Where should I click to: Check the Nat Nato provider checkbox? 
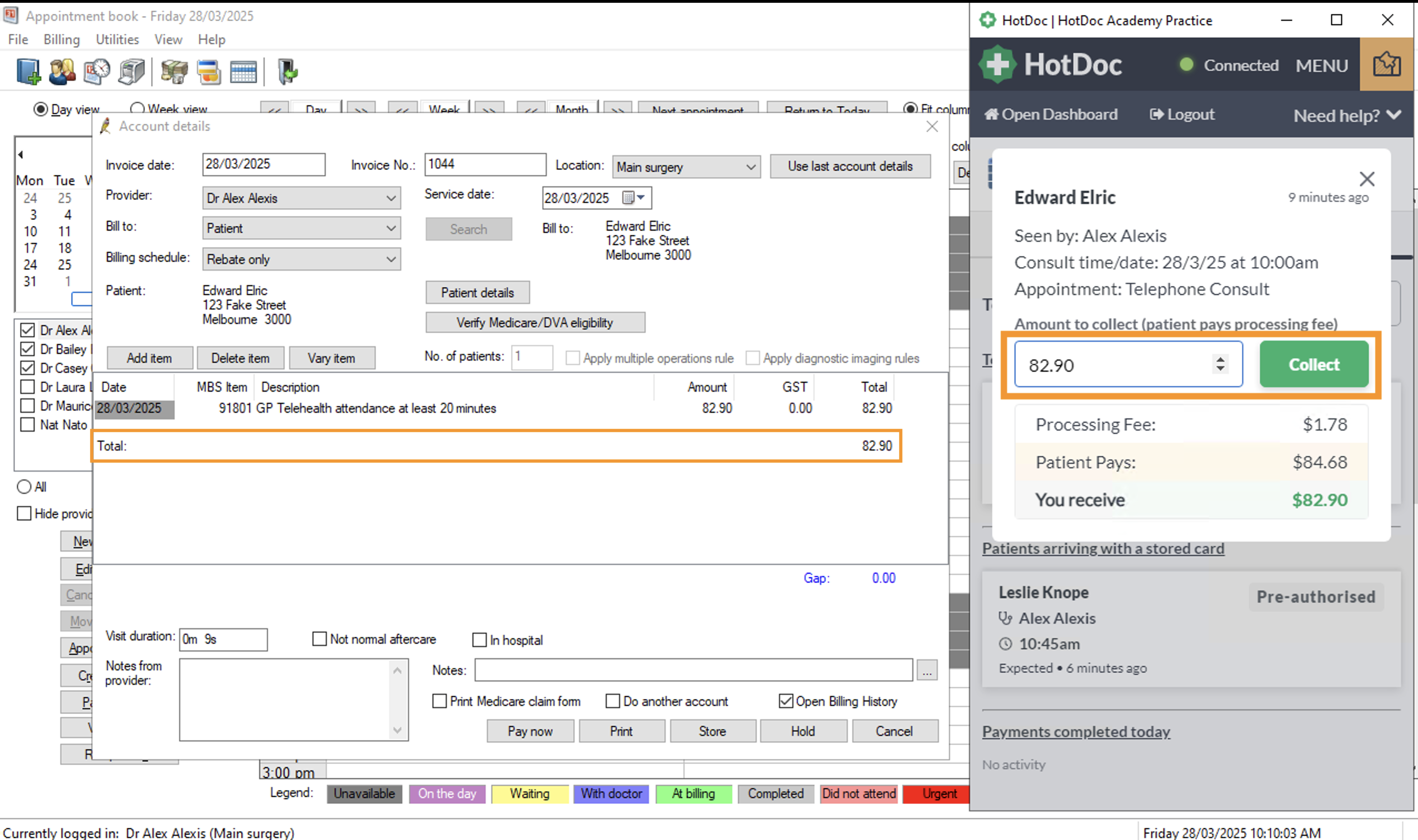coord(27,424)
